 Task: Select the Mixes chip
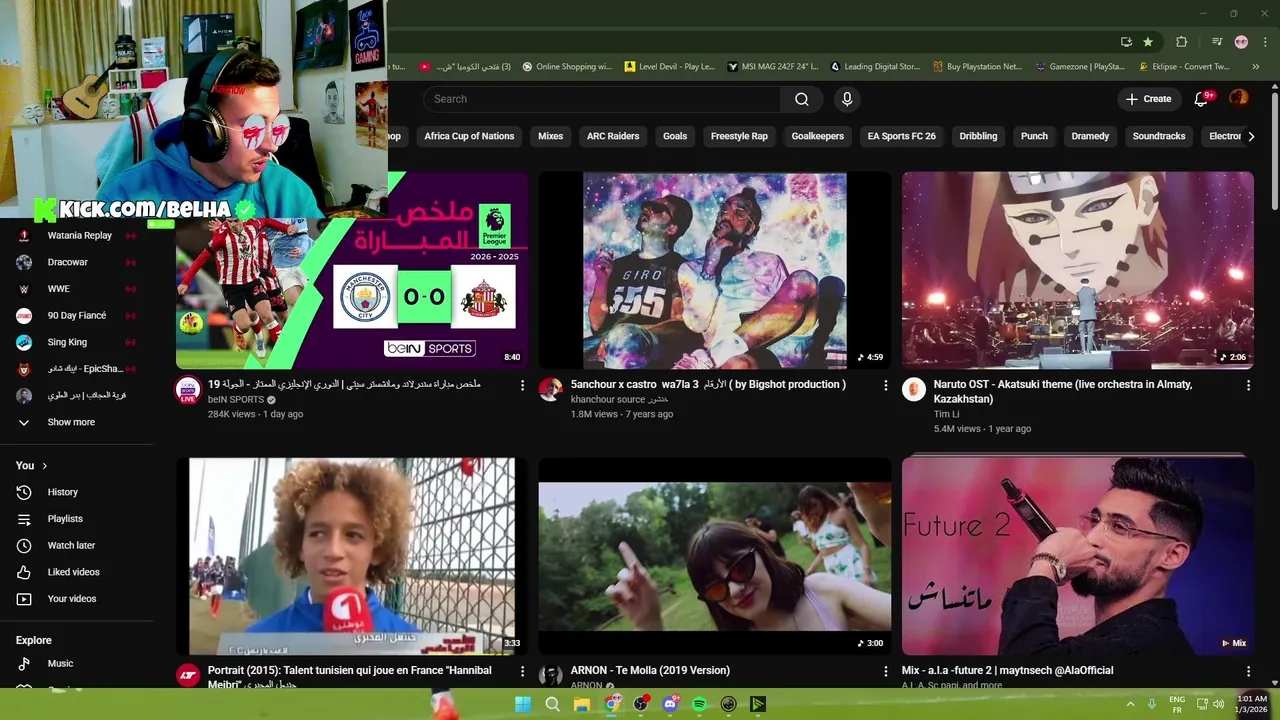(x=551, y=136)
